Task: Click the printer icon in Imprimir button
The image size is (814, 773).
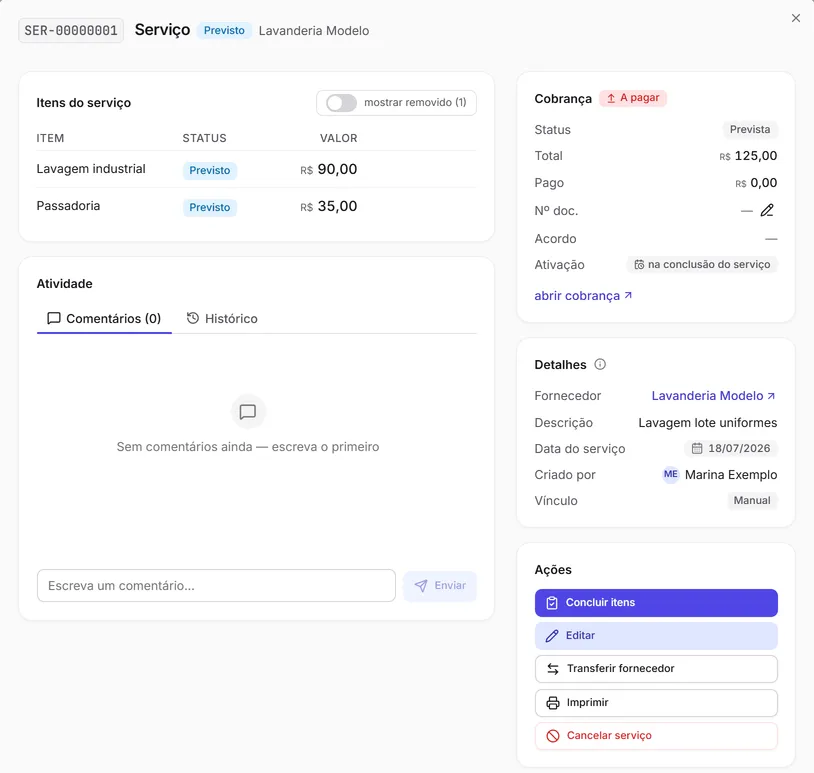Action: (553, 702)
